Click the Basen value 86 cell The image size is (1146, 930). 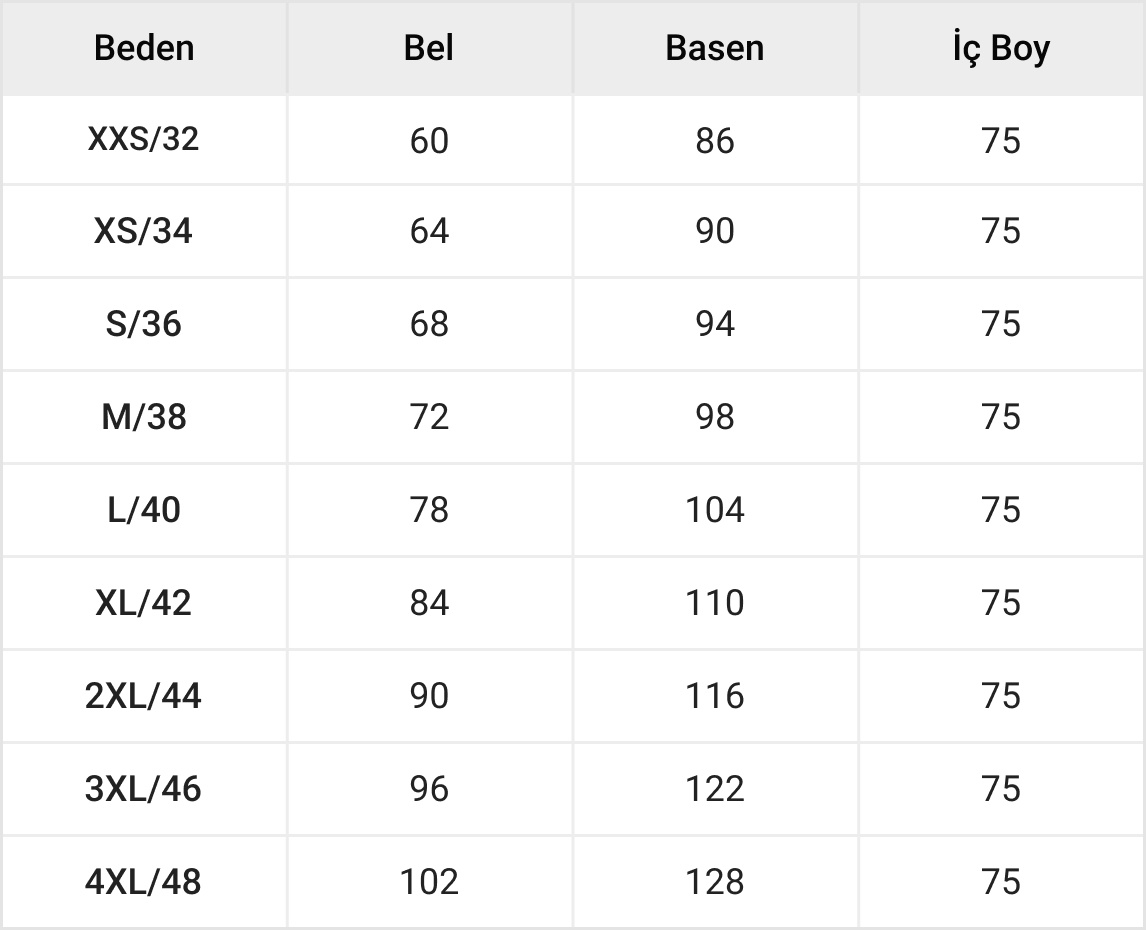[714, 141]
